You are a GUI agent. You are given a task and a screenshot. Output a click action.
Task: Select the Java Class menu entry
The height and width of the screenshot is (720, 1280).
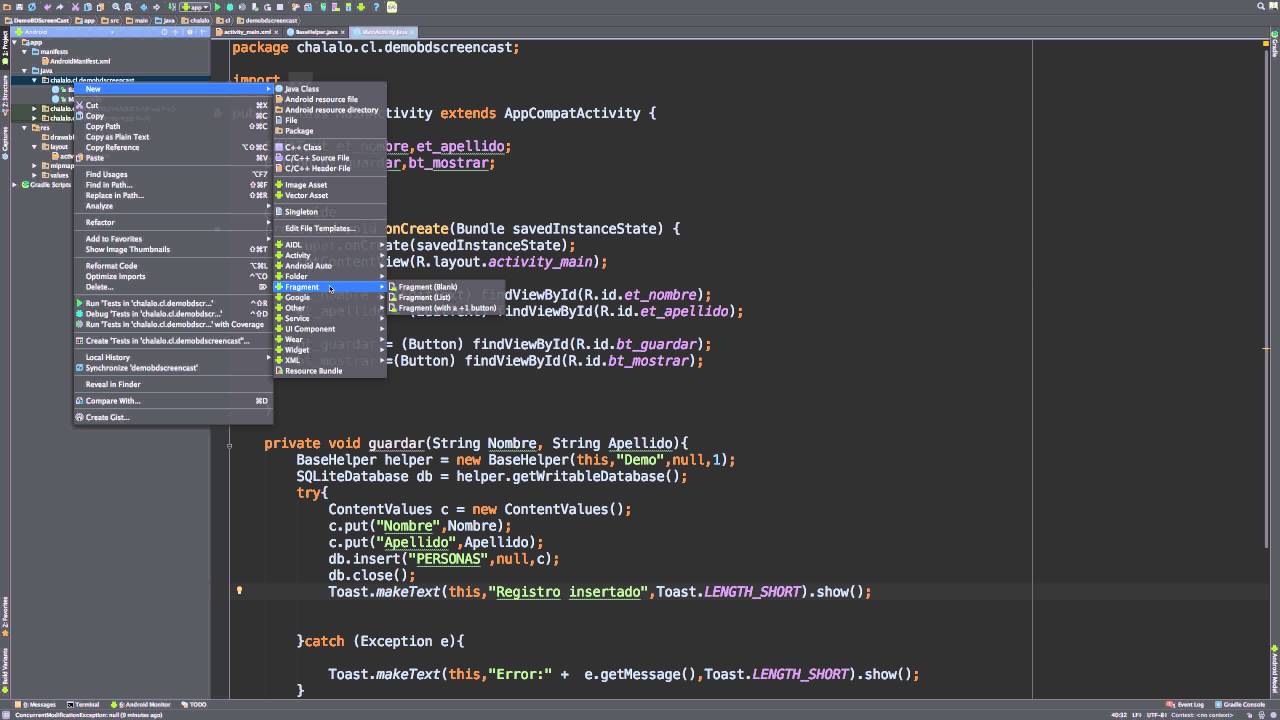330,89
